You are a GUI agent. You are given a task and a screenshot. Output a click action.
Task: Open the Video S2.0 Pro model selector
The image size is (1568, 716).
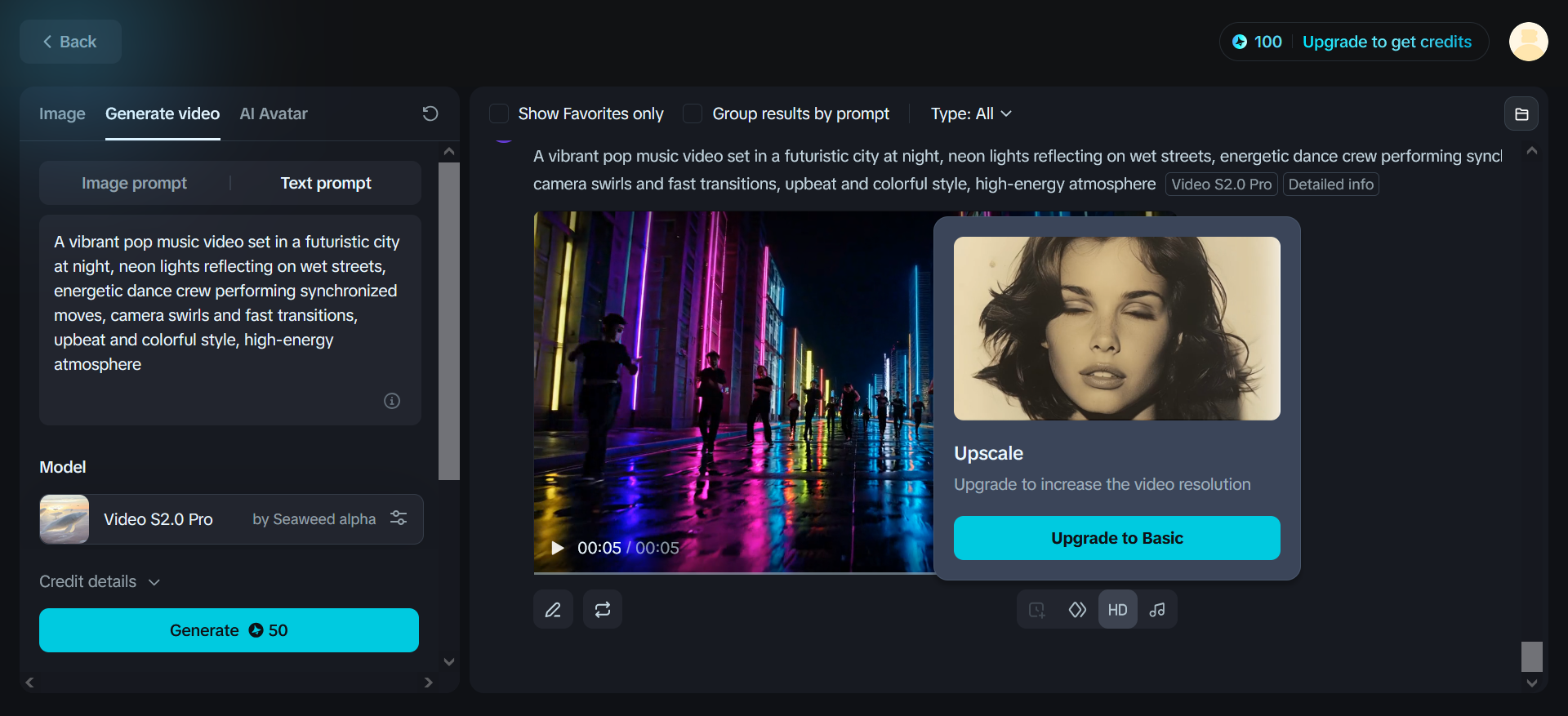point(231,519)
